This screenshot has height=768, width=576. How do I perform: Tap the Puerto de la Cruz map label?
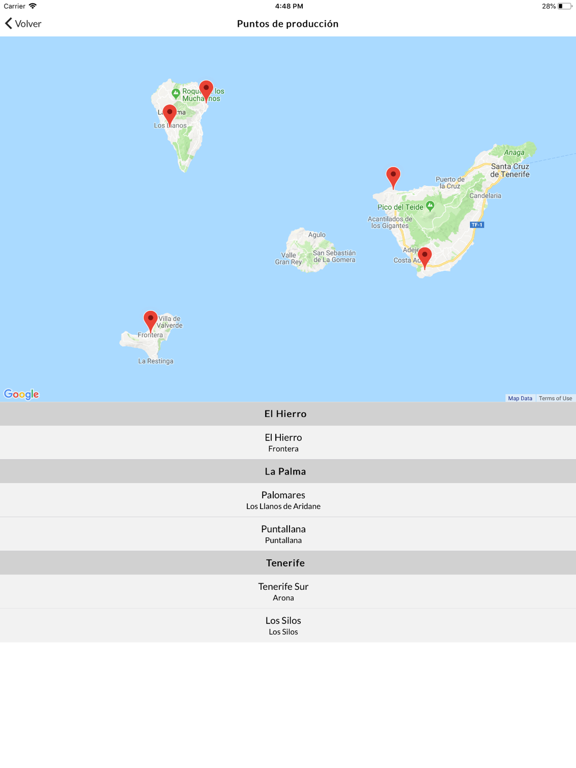(450, 183)
